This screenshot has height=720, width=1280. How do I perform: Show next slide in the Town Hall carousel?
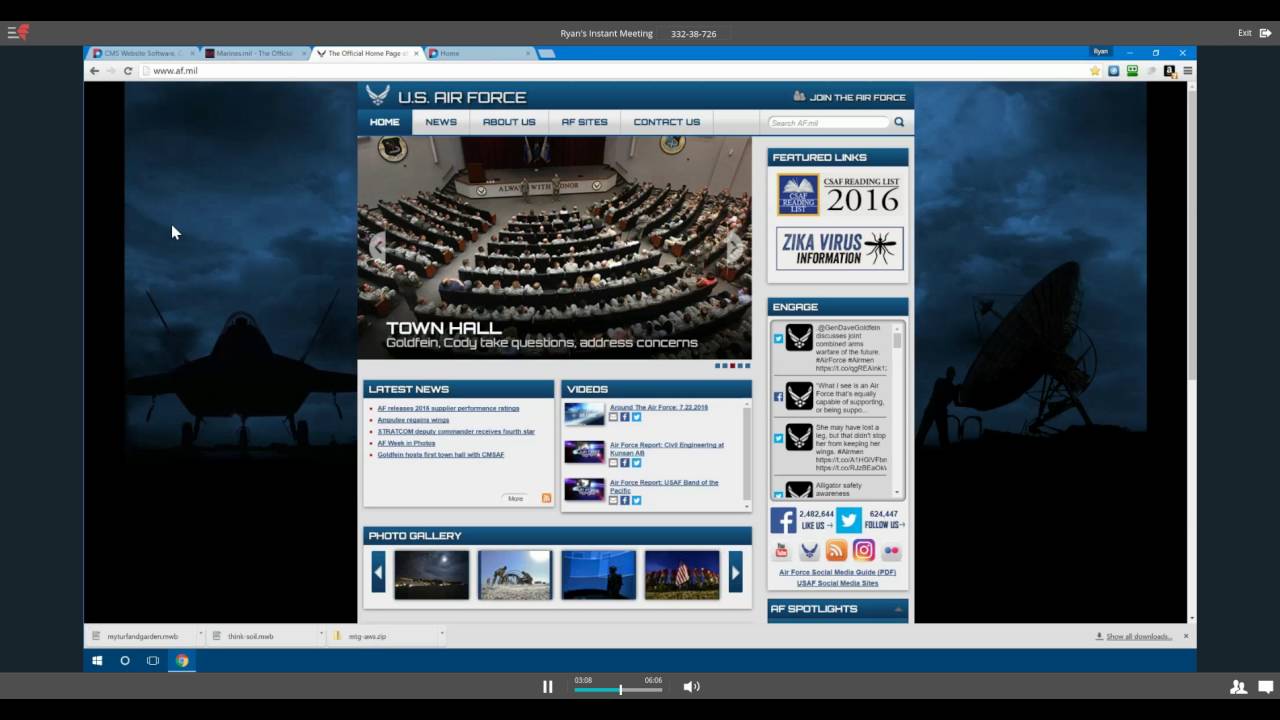(x=735, y=247)
